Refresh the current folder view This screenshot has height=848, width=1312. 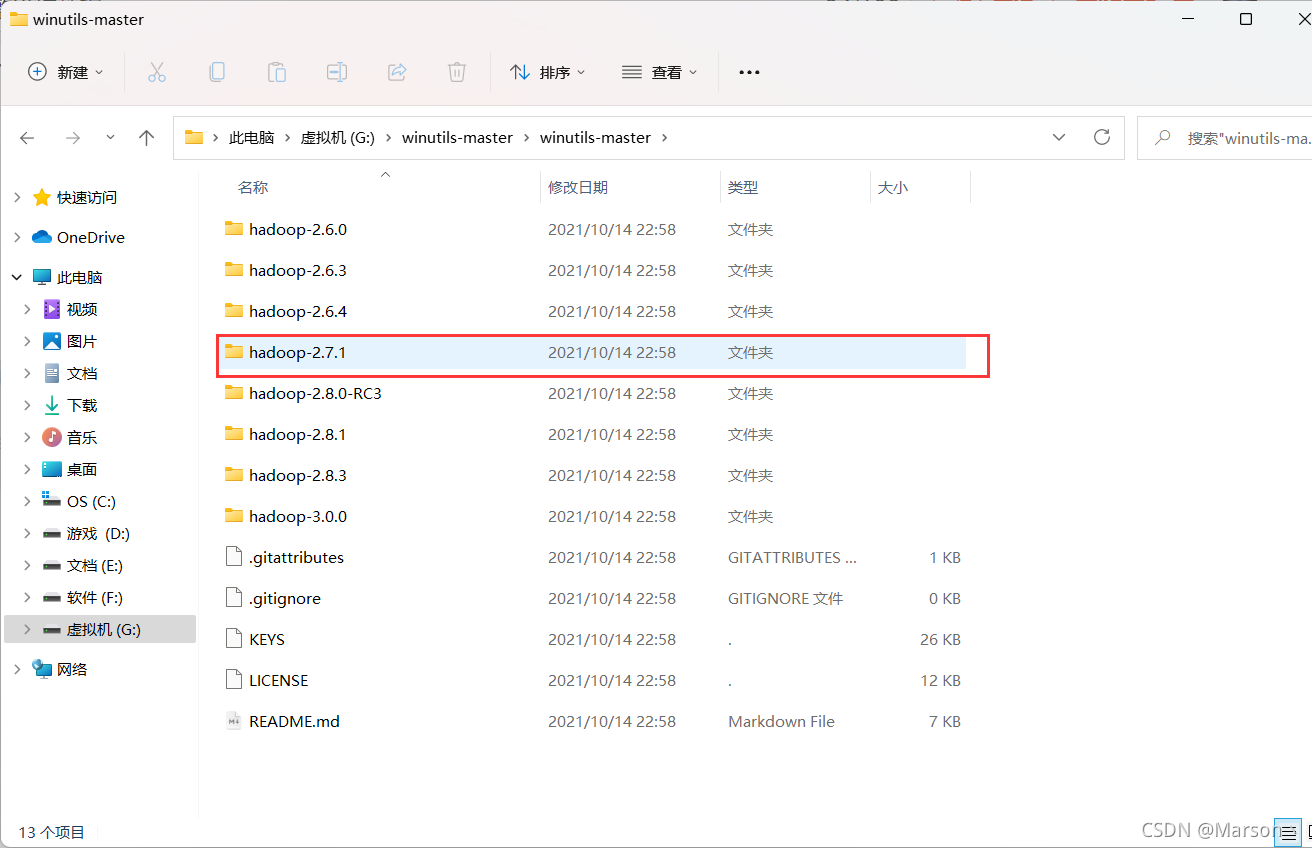point(1102,137)
